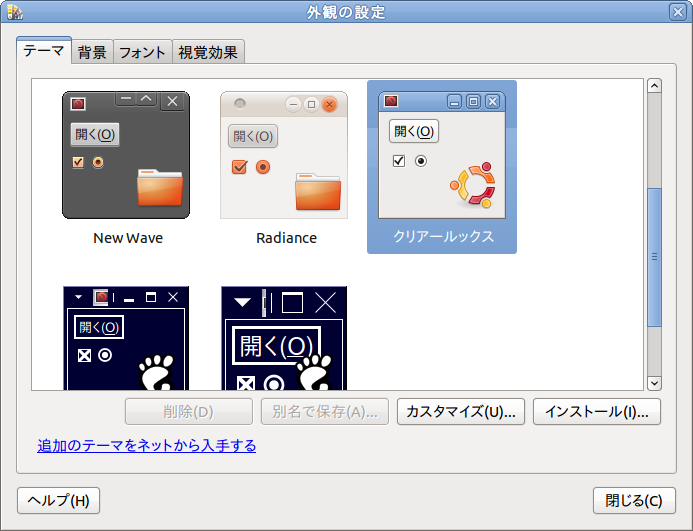Click the Radiance label text
693x531 pixels.
[x=286, y=238]
